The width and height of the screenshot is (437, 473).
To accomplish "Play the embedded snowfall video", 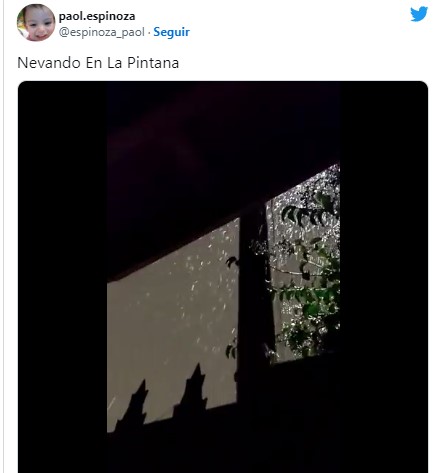I will tap(223, 277).
